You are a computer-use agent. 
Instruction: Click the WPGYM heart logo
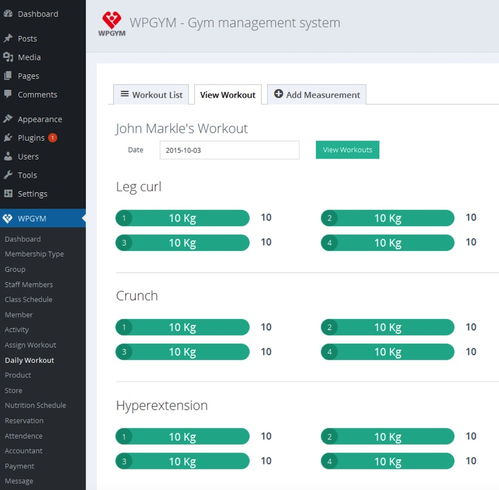coord(112,24)
